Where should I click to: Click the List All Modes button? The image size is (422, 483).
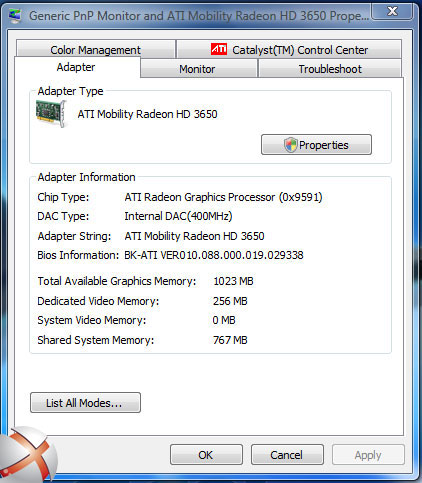[x=85, y=403]
